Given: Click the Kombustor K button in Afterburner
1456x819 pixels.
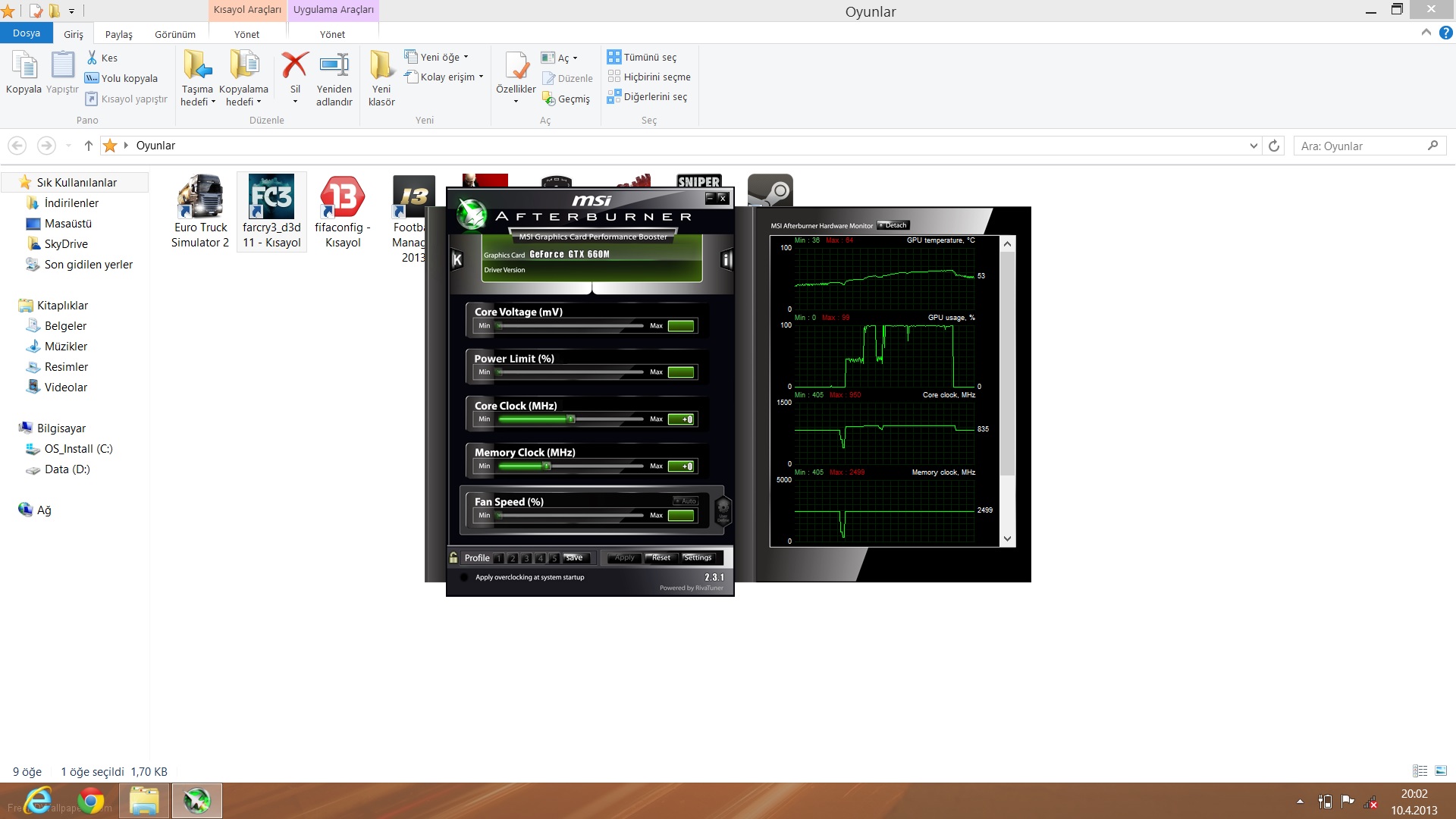Looking at the screenshot, I should tap(457, 259).
